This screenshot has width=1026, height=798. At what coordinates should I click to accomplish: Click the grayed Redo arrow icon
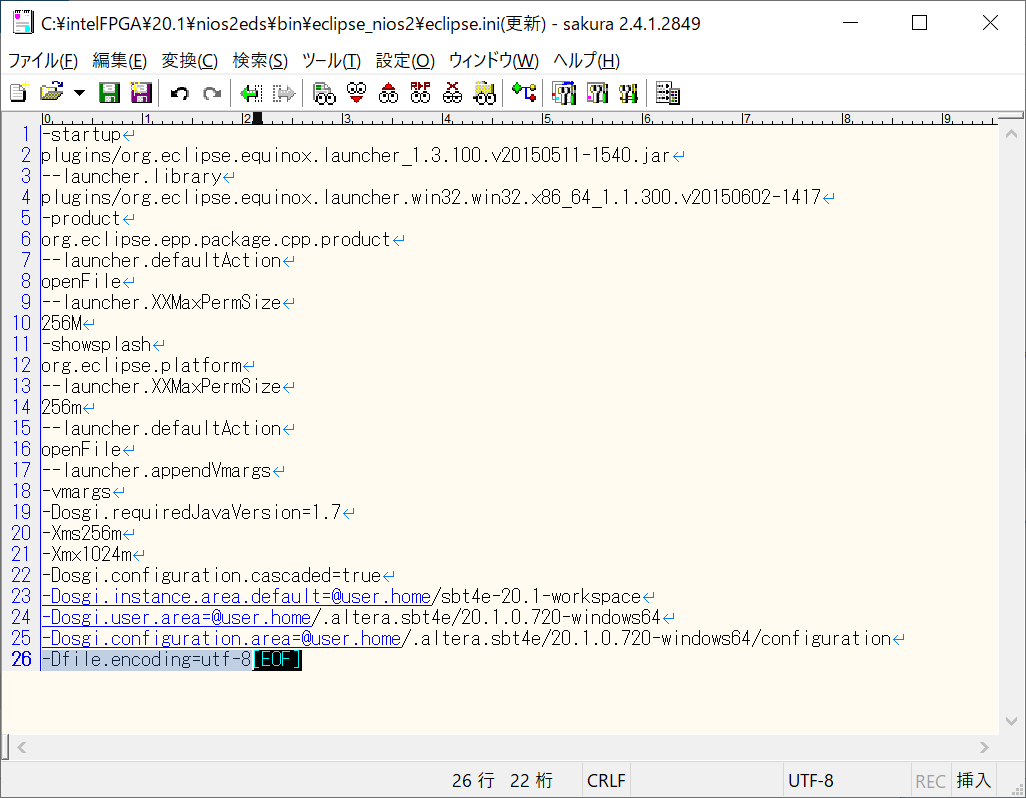[212, 93]
